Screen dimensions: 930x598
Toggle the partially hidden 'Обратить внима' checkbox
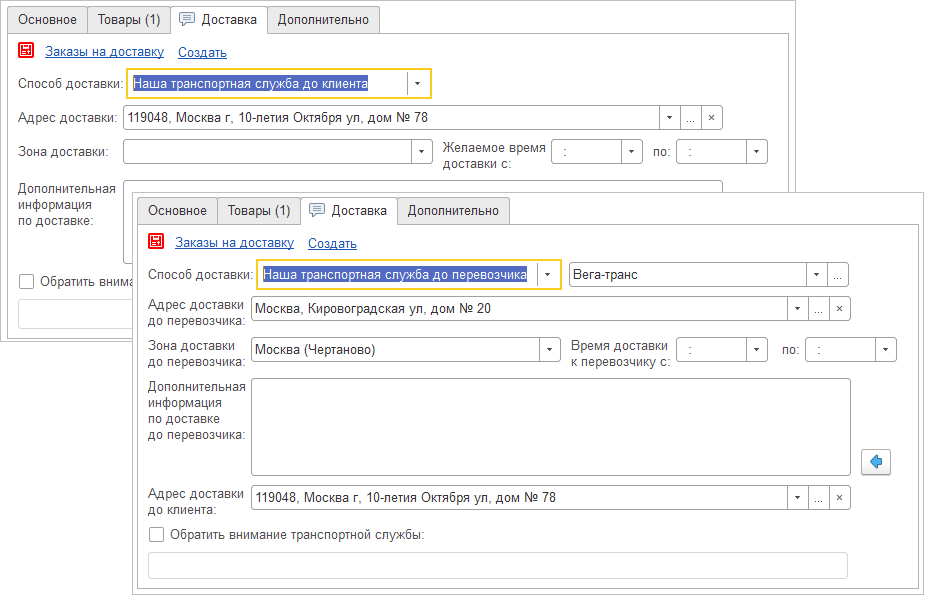tap(27, 282)
